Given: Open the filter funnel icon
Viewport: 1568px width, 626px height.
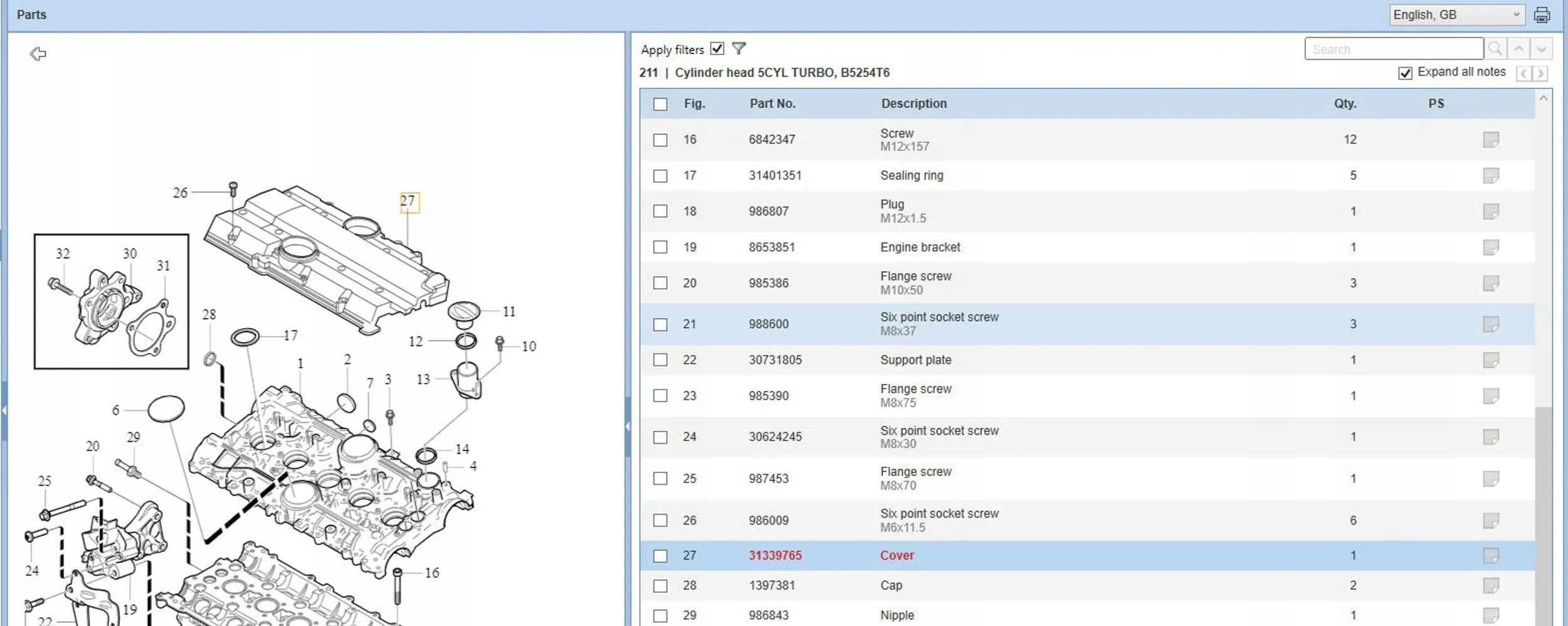Looking at the screenshot, I should [x=739, y=48].
